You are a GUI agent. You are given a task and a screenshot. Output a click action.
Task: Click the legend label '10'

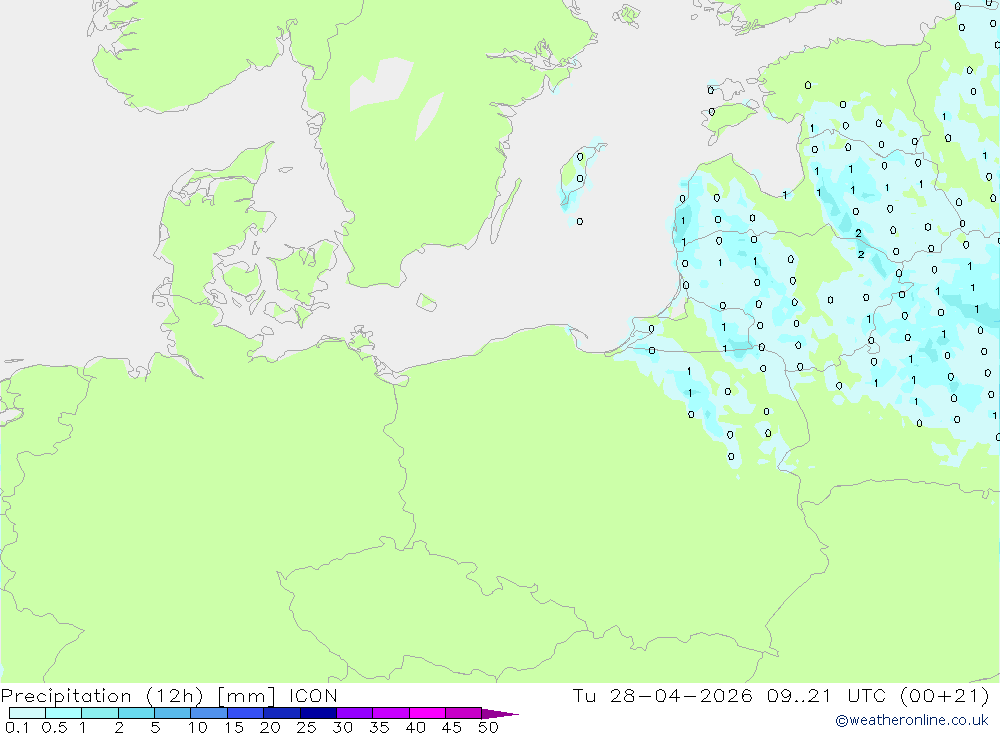point(198,727)
